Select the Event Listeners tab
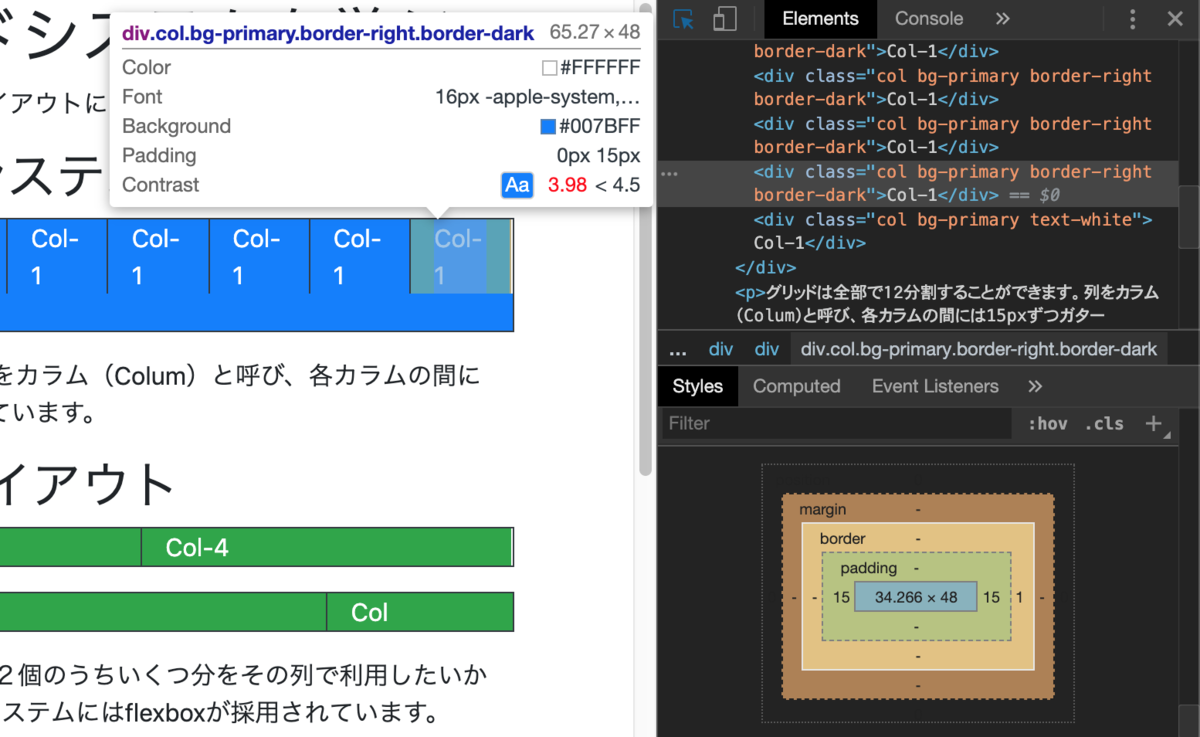Viewport: 1200px width, 737px height. pyautogui.click(x=934, y=386)
